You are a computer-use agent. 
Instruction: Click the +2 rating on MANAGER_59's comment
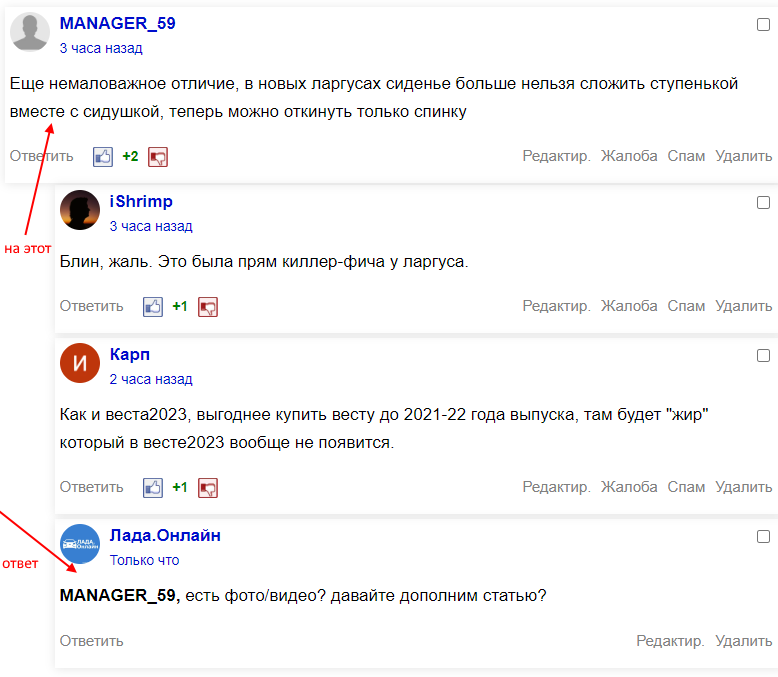pos(130,156)
